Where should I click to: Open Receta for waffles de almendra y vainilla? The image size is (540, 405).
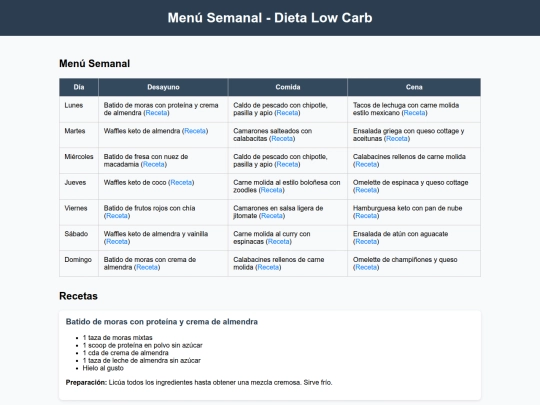(x=117, y=241)
